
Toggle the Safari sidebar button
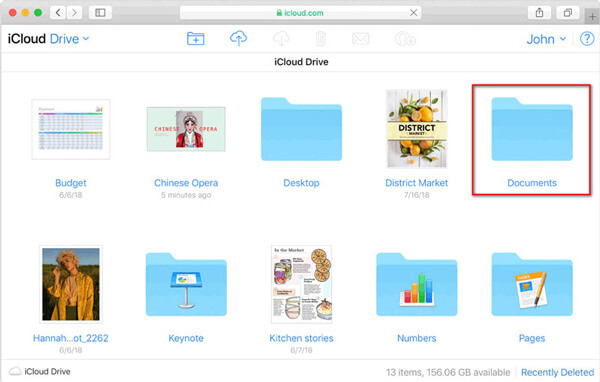[100, 13]
